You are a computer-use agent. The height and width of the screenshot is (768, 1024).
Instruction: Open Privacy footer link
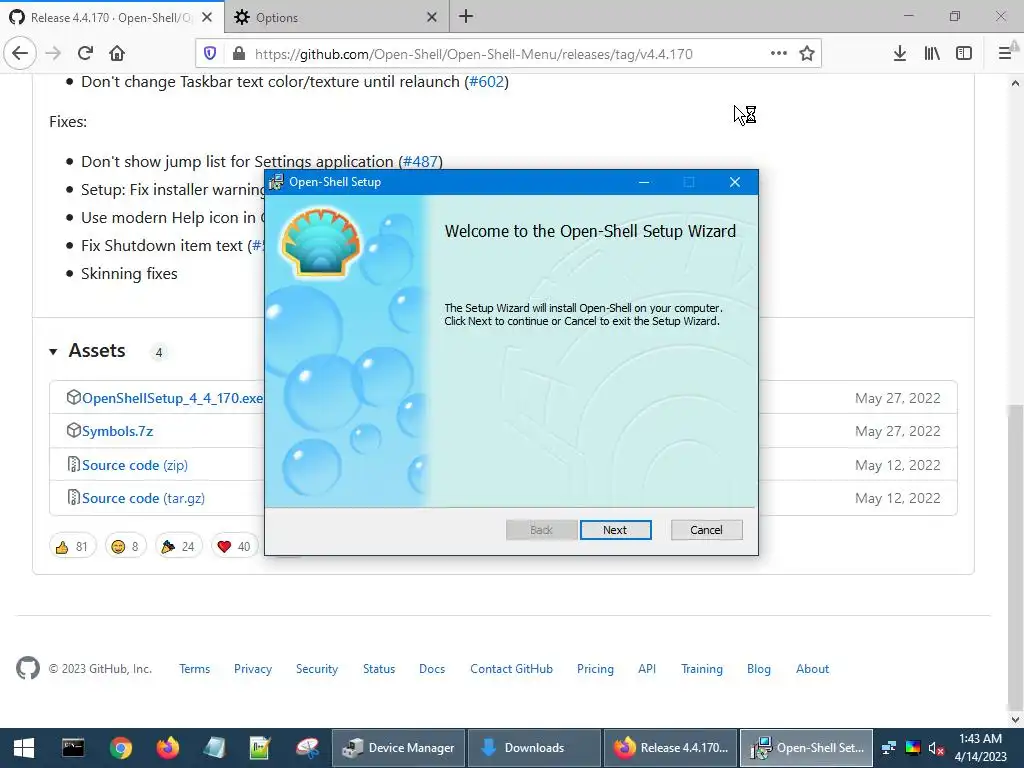[x=253, y=669]
